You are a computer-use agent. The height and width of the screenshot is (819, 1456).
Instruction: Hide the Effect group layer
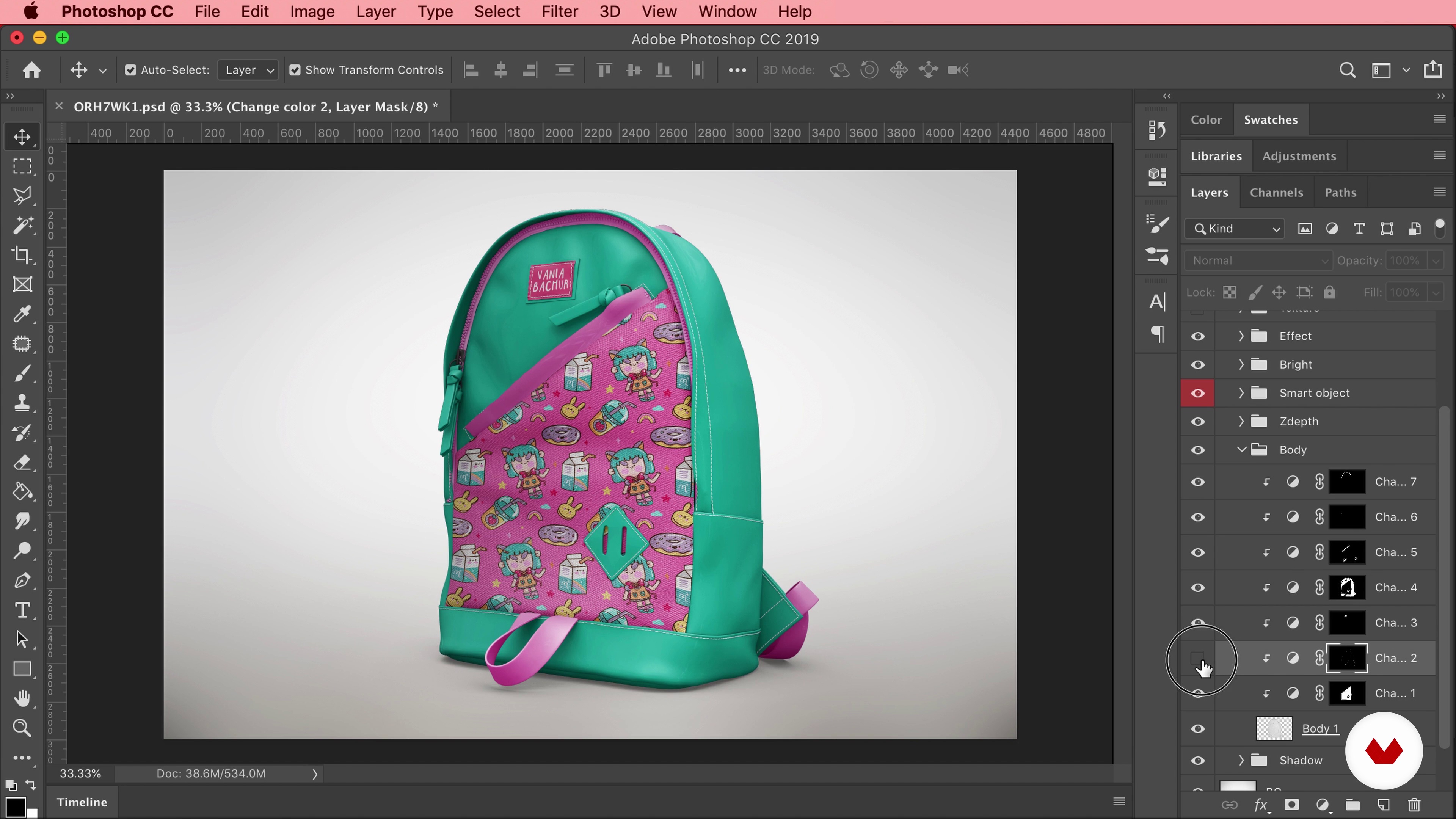pos(1198,336)
